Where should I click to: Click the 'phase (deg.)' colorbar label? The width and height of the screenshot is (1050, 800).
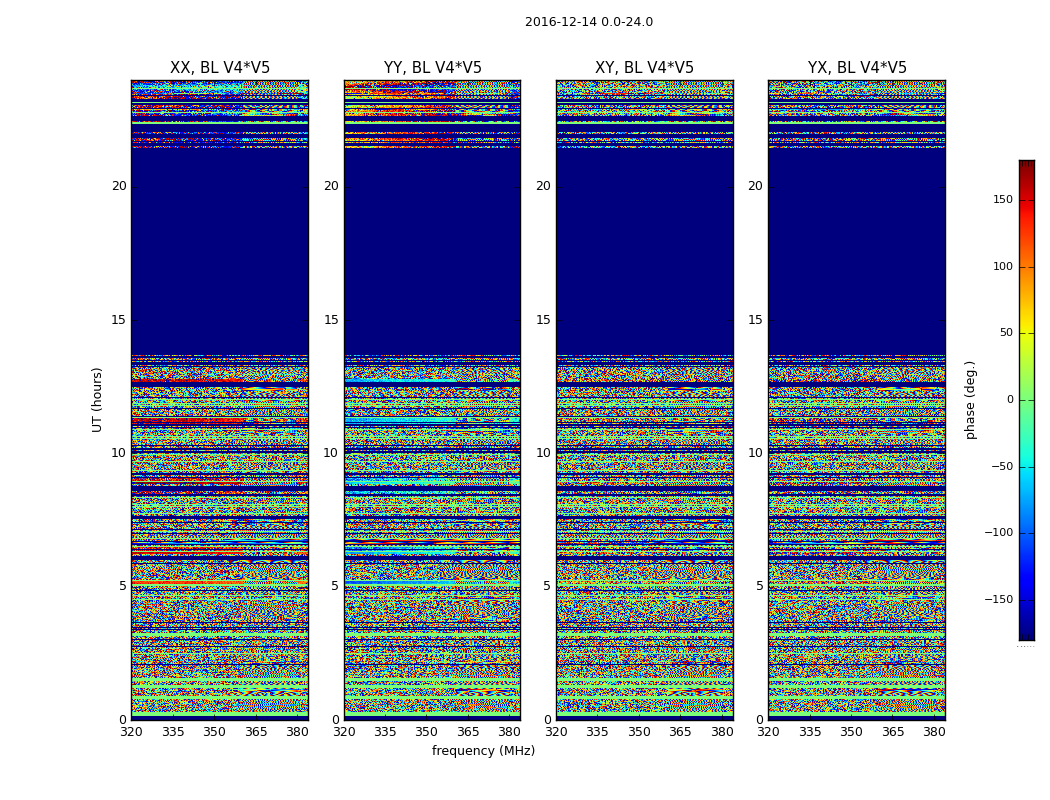click(970, 400)
